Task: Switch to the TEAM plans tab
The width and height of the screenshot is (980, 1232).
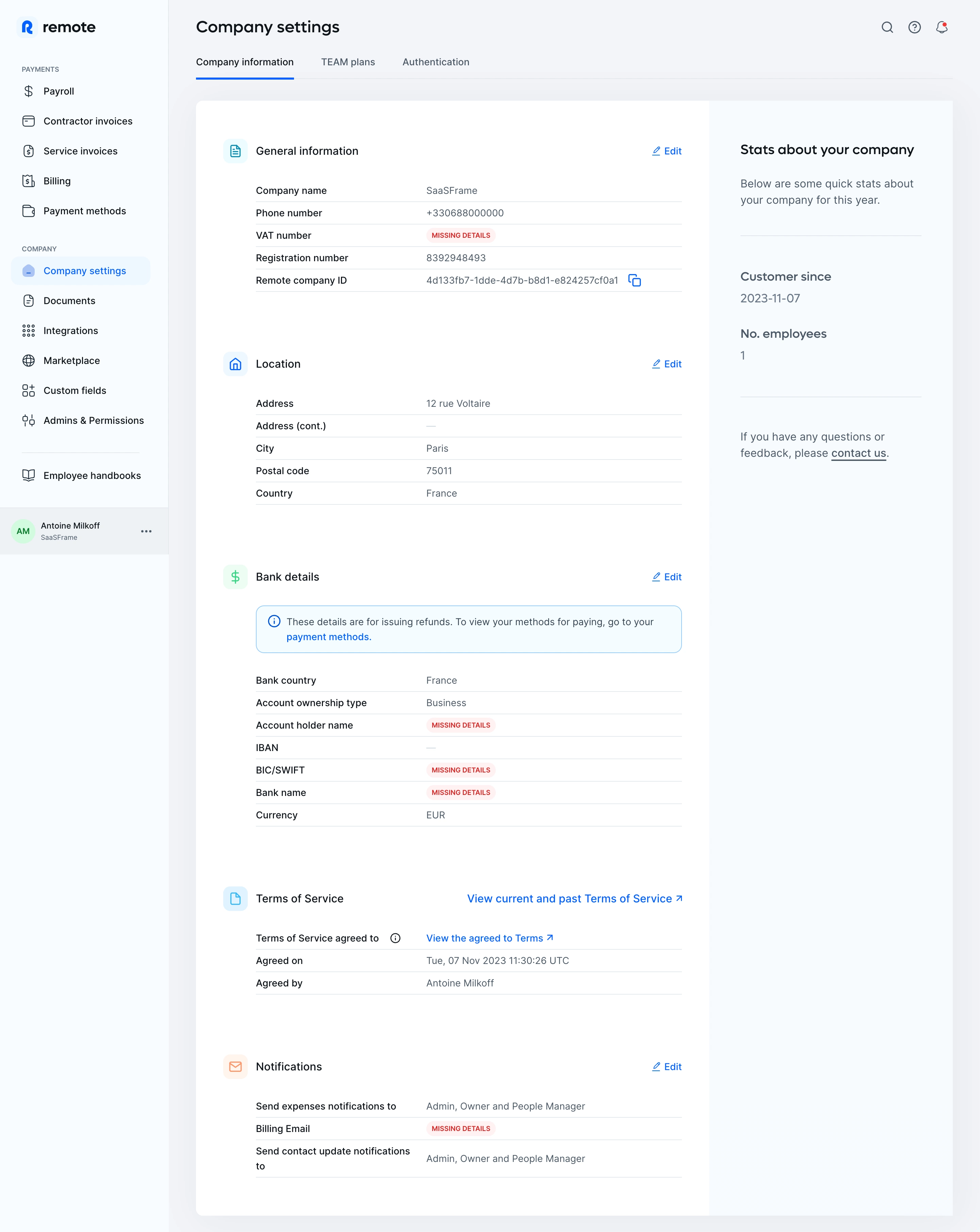Action: click(x=348, y=62)
